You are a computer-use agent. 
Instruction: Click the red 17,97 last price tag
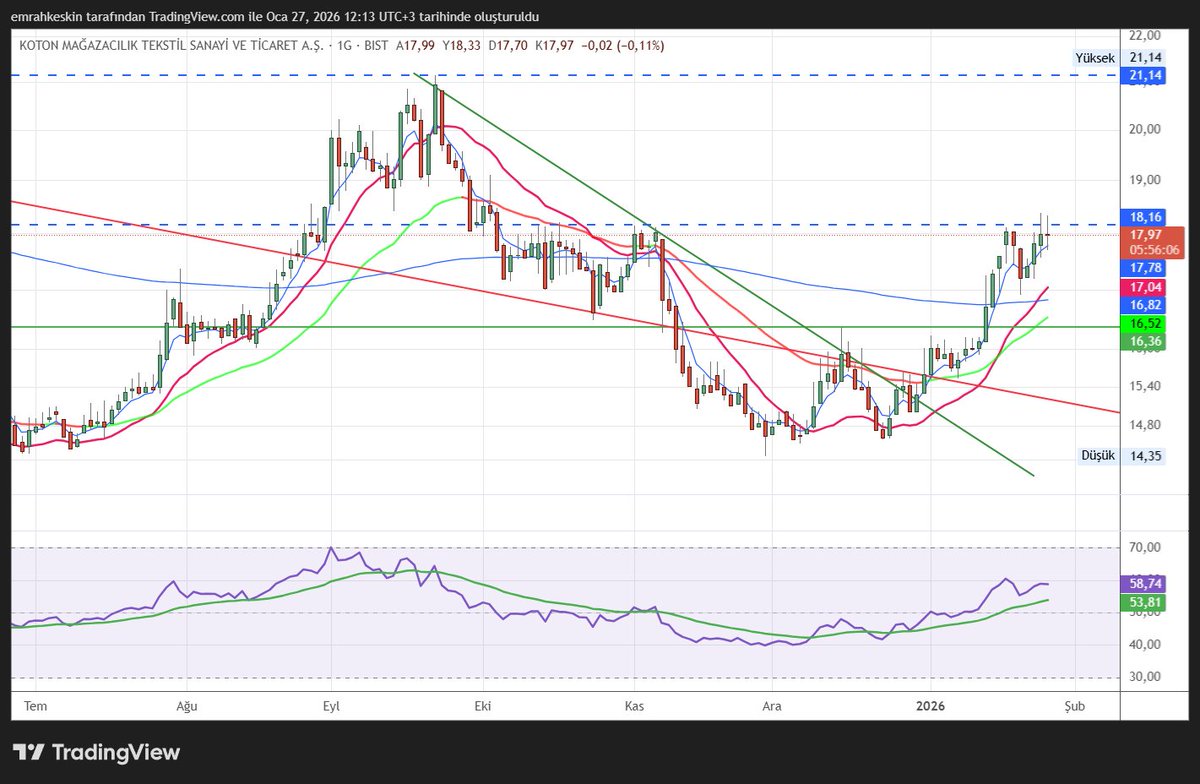click(x=1146, y=234)
